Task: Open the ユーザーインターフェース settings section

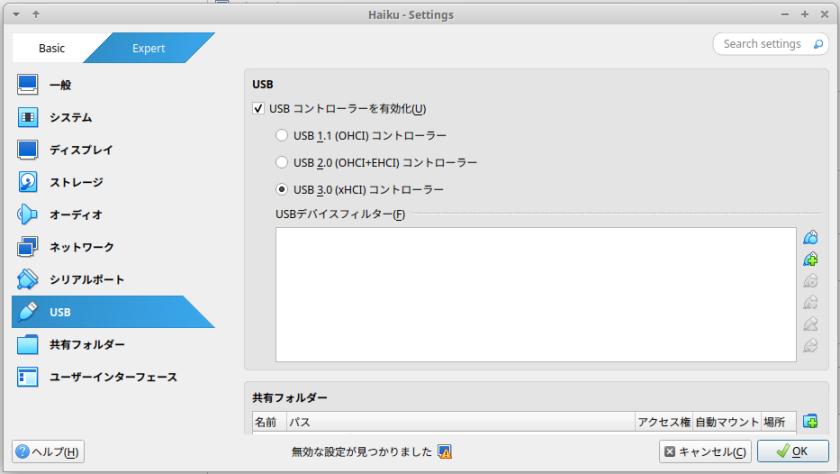Action: (x=112, y=377)
